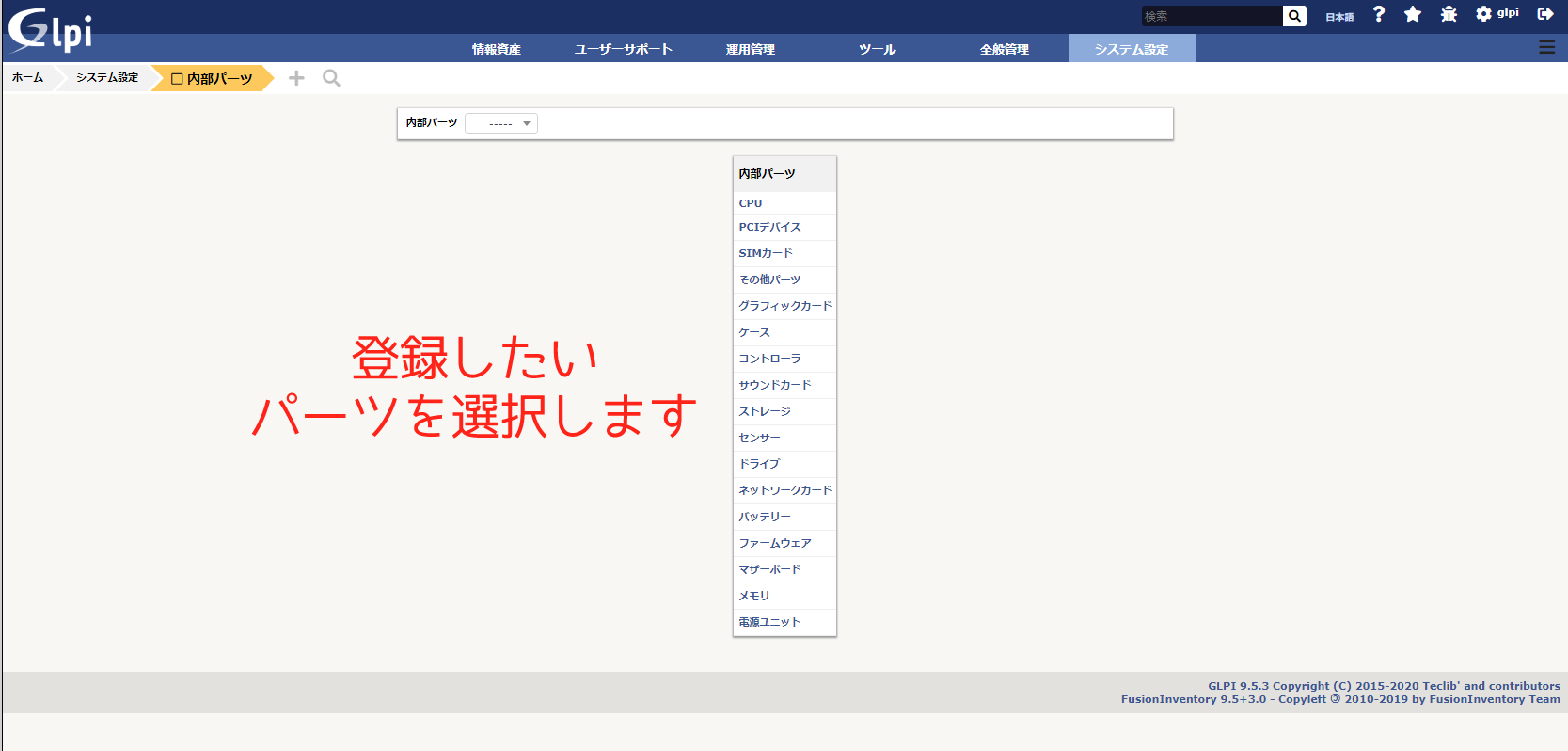Image resolution: width=1568 pixels, height=751 pixels.
Task: Open the hamburger menu icon
Action: (1546, 47)
